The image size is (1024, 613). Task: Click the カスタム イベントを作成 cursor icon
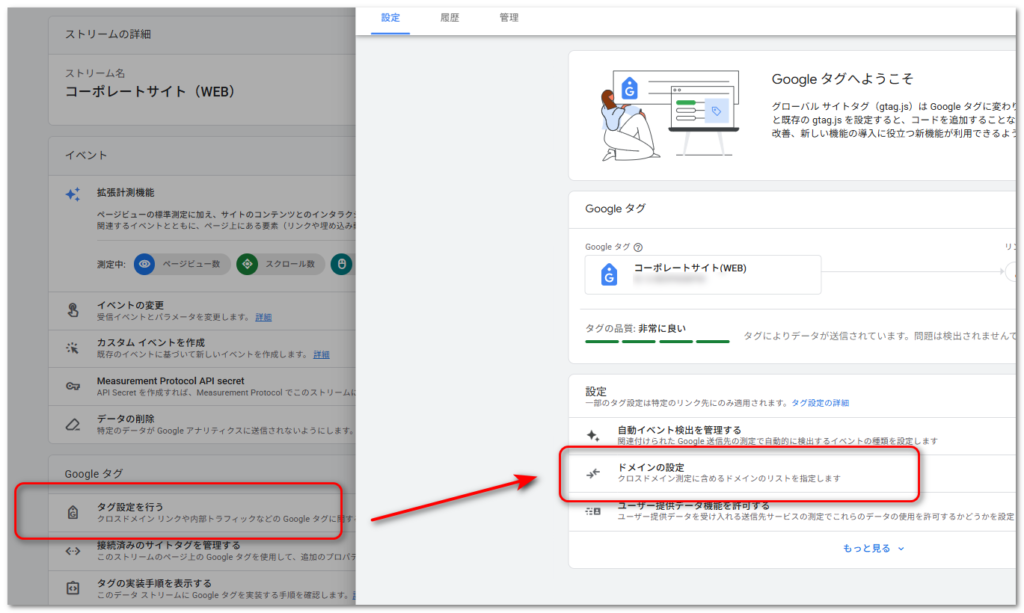(72, 348)
